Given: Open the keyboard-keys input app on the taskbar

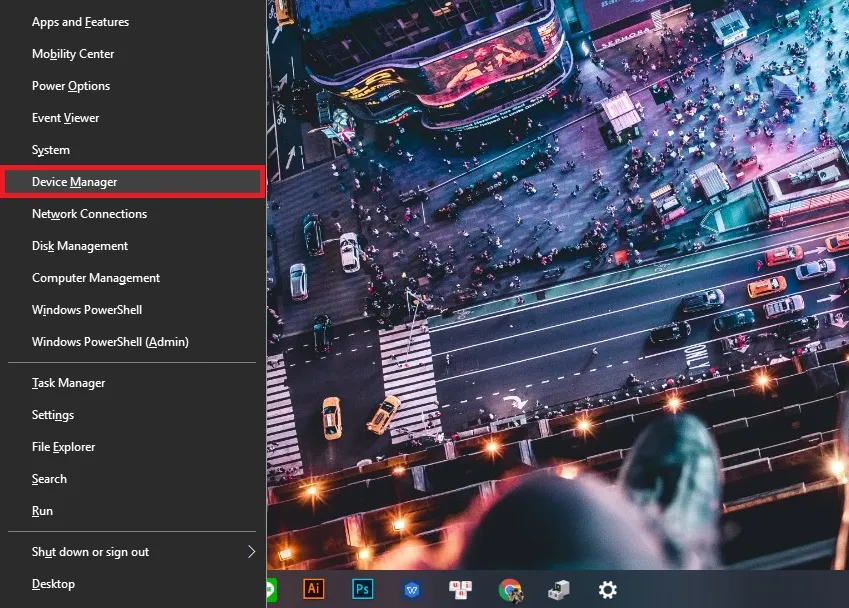Looking at the screenshot, I should 459,590.
